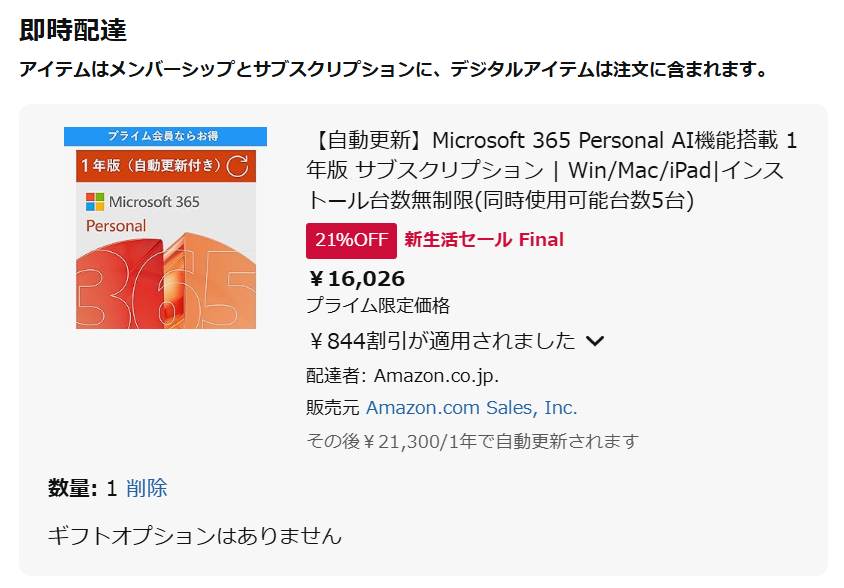Click the 新生活セール Final label

(484, 239)
